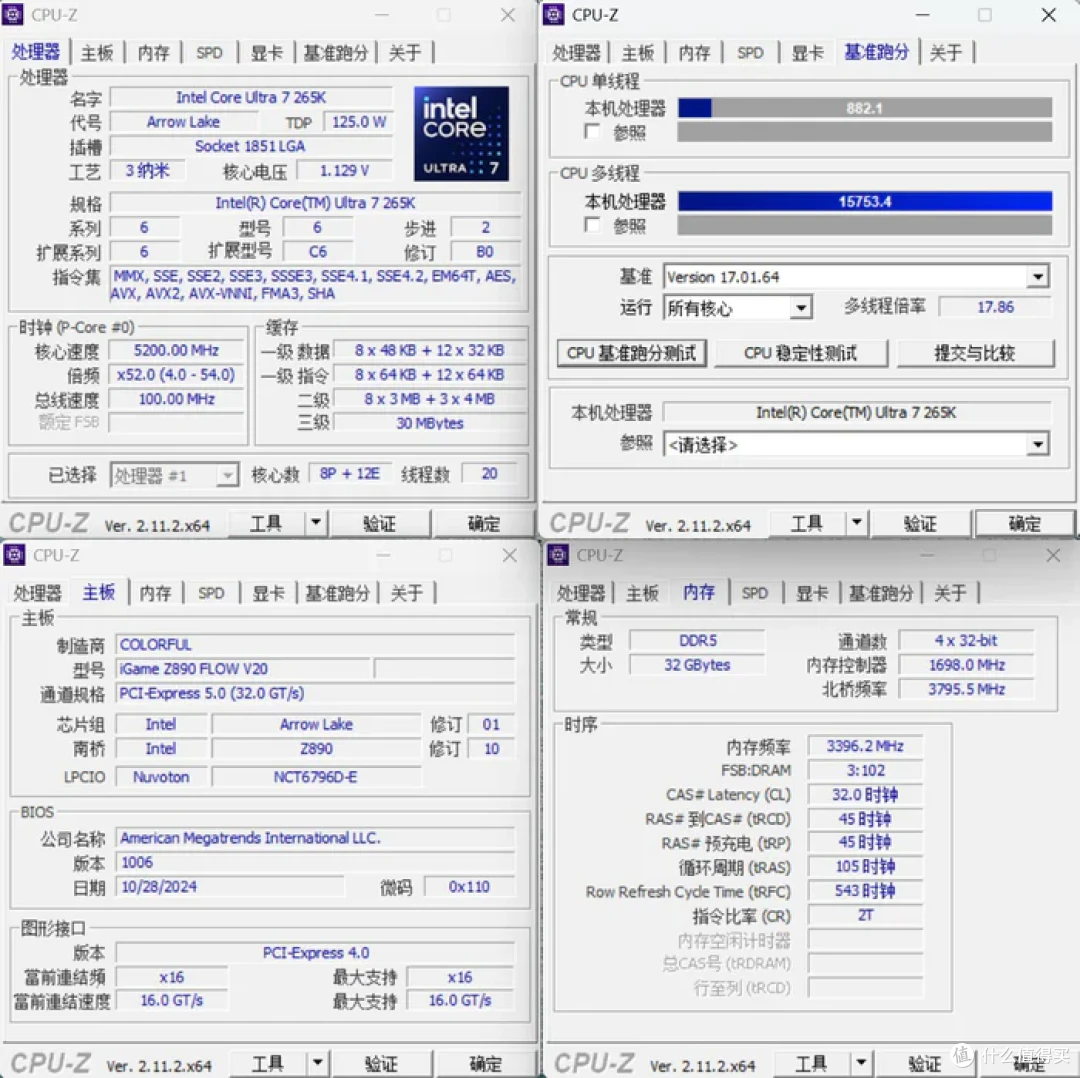Switch to 处理器 tab in the mainboard window
The image size is (1080, 1078).
tap(37, 593)
